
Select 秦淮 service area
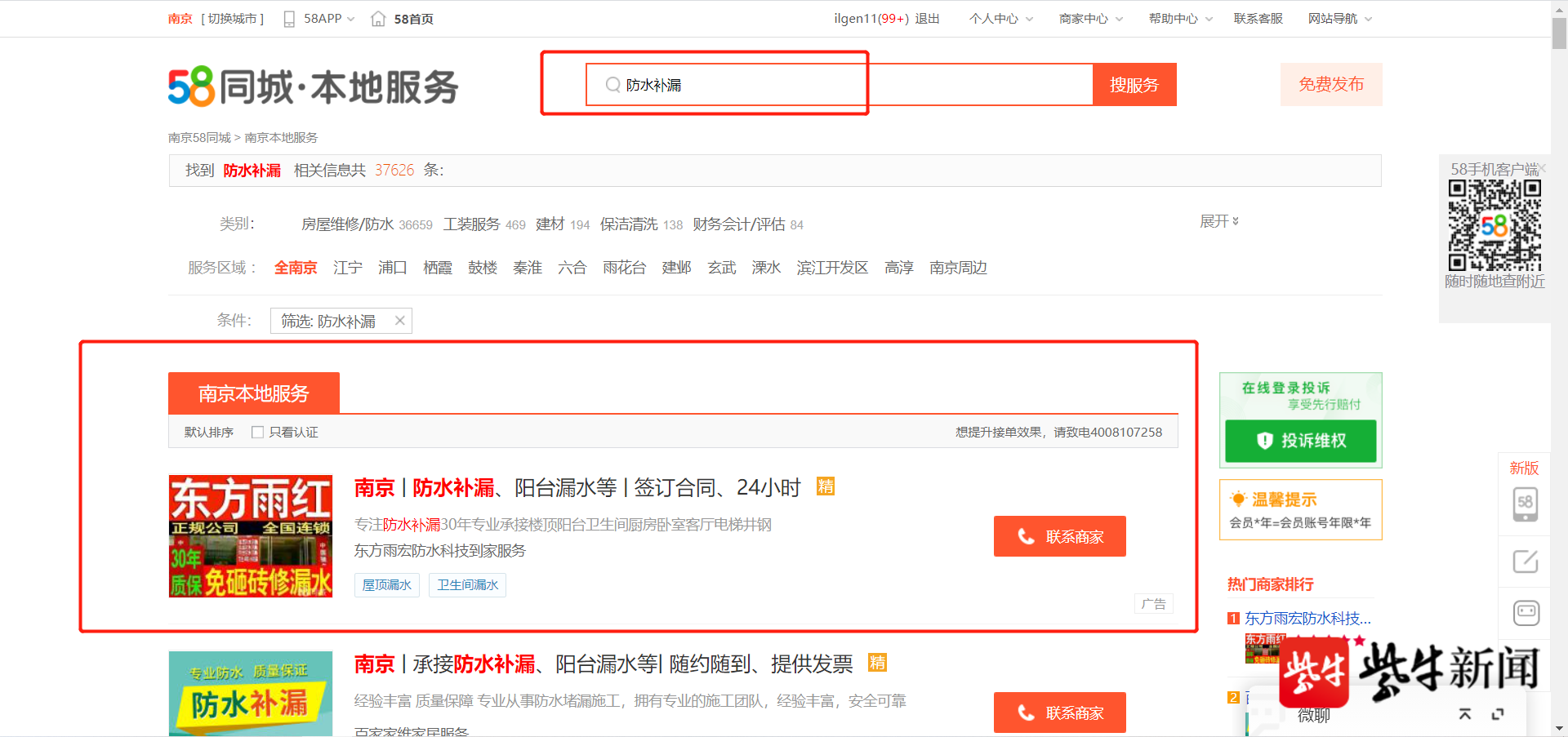[x=528, y=268]
